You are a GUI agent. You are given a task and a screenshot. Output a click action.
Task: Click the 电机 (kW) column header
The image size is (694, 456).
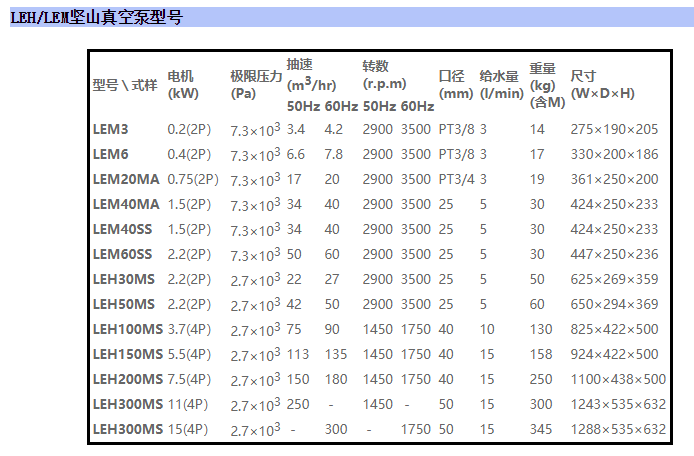point(181,85)
